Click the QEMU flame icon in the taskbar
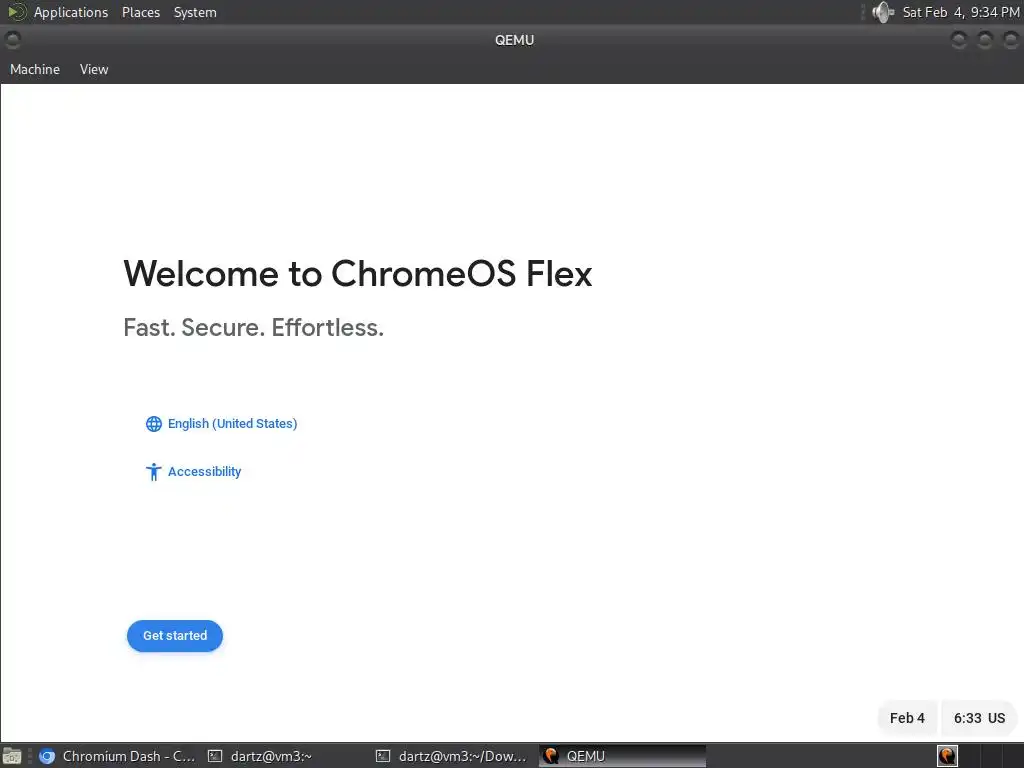1024x768 pixels. (551, 756)
